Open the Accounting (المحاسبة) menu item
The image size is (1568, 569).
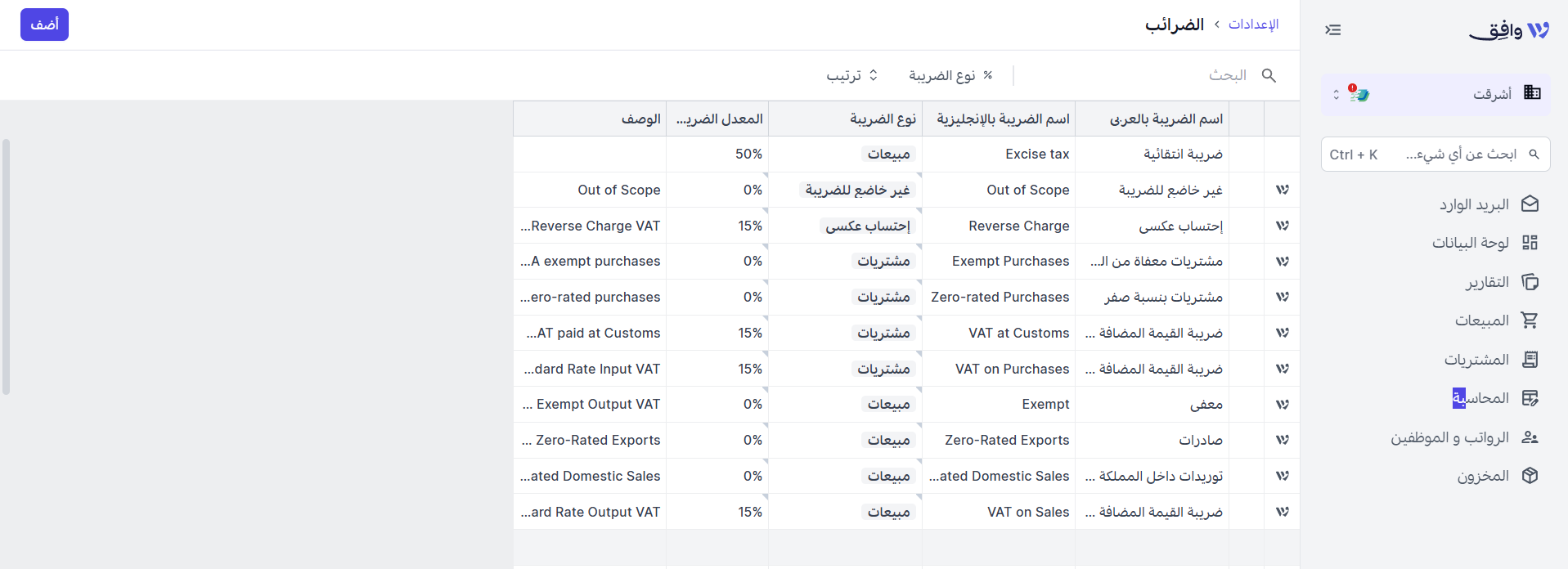point(1491,398)
